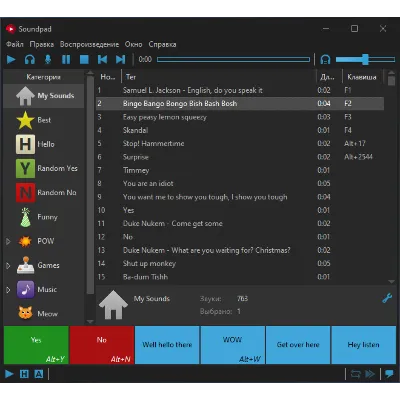Sort by the Клавиша column header
Image resolution: width=400 pixels, height=400 pixels.
(x=363, y=77)
